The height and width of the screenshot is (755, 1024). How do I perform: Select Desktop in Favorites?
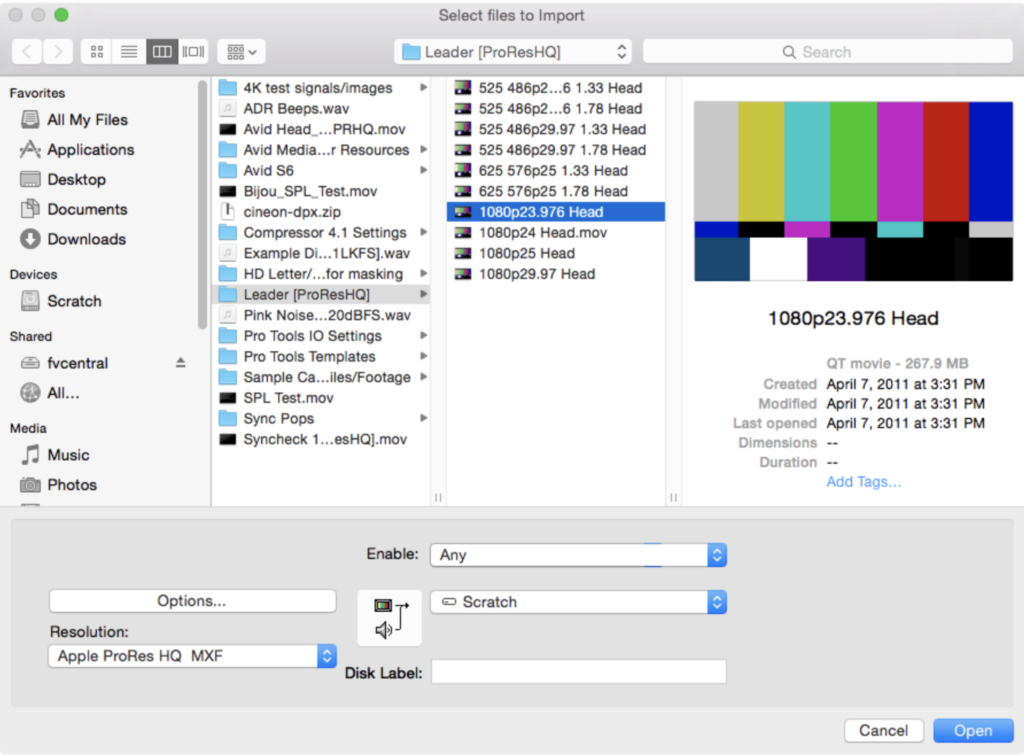tap(76, 180)
